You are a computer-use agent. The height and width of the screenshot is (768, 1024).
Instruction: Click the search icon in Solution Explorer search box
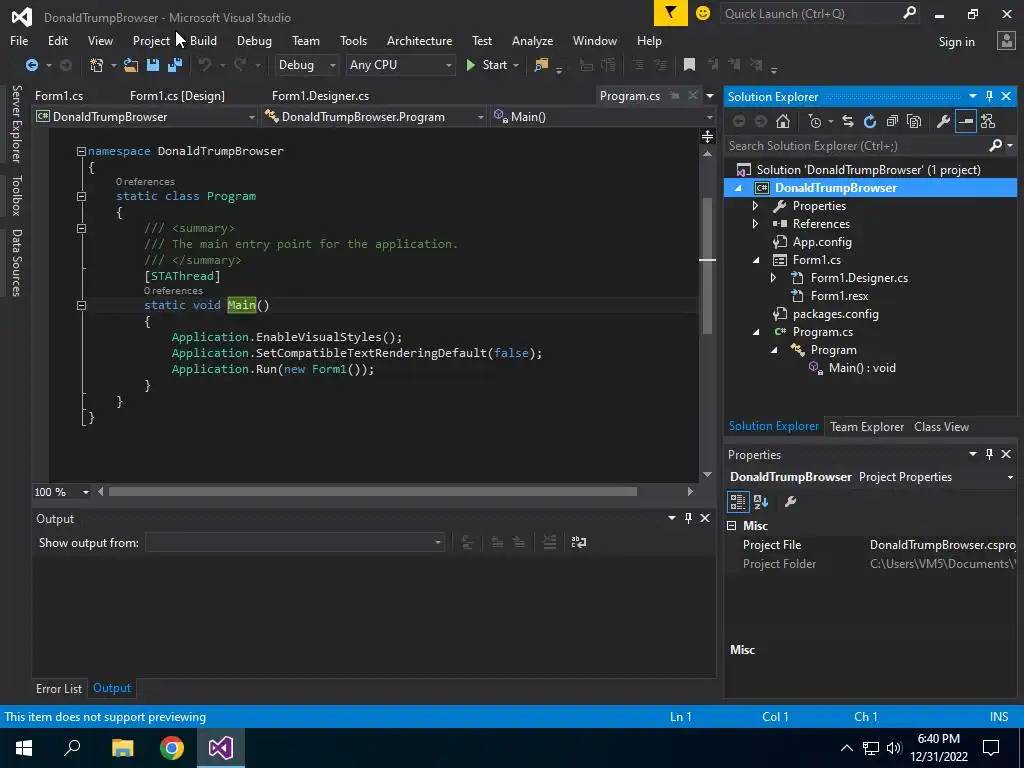pyautogui.click(x=995, y=146)
